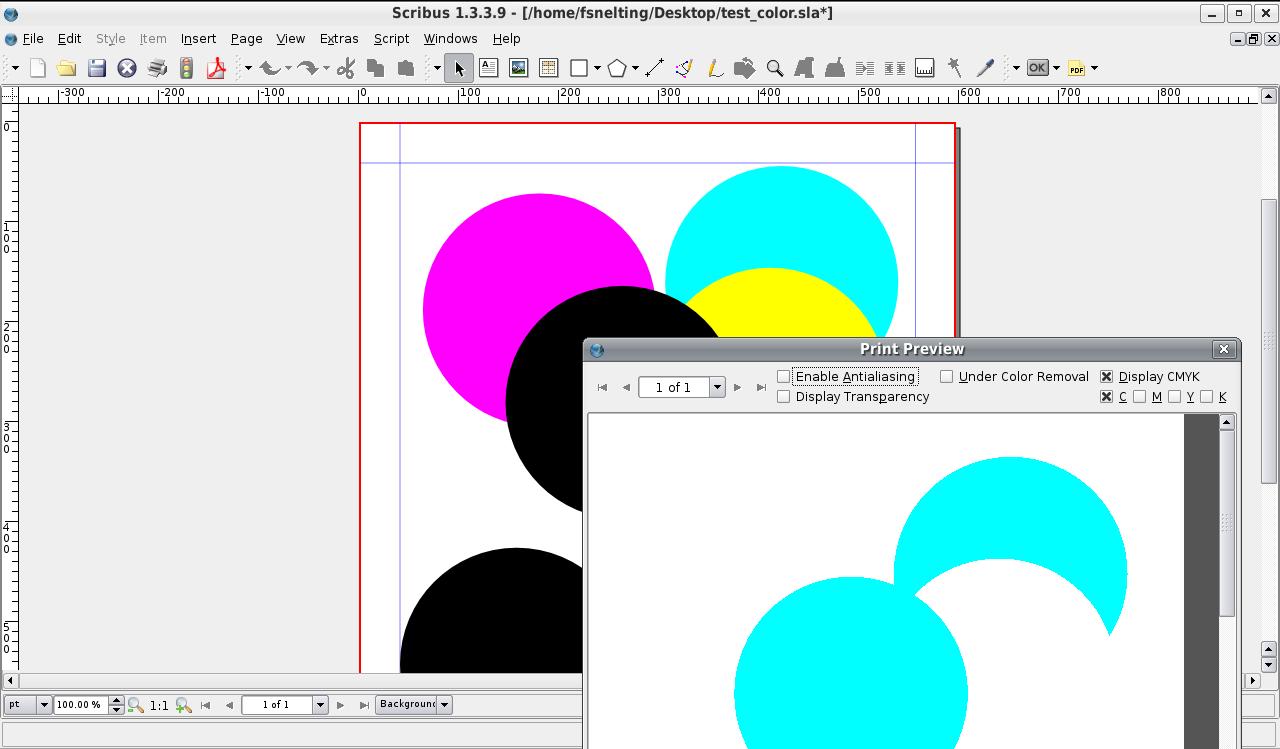The width and height of the screenshot is (1280, 749).
Task: Activate the Zoom magnifier tool
Action: (774, 68)
